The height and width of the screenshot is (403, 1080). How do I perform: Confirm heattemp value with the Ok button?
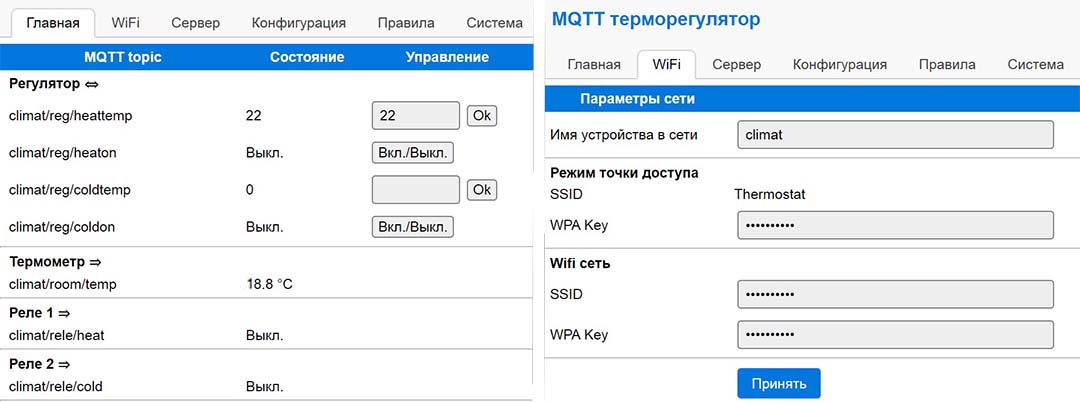(481, 116)
